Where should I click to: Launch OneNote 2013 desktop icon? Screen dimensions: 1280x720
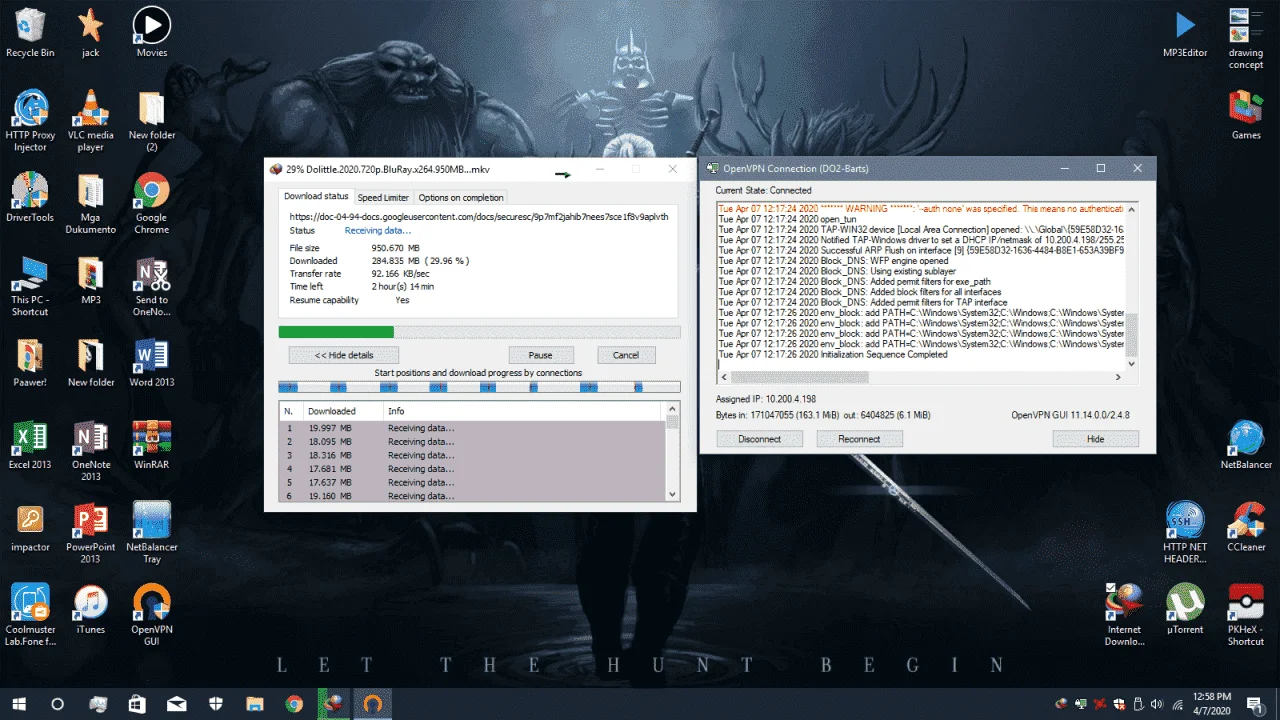click(x=91, y=450)
